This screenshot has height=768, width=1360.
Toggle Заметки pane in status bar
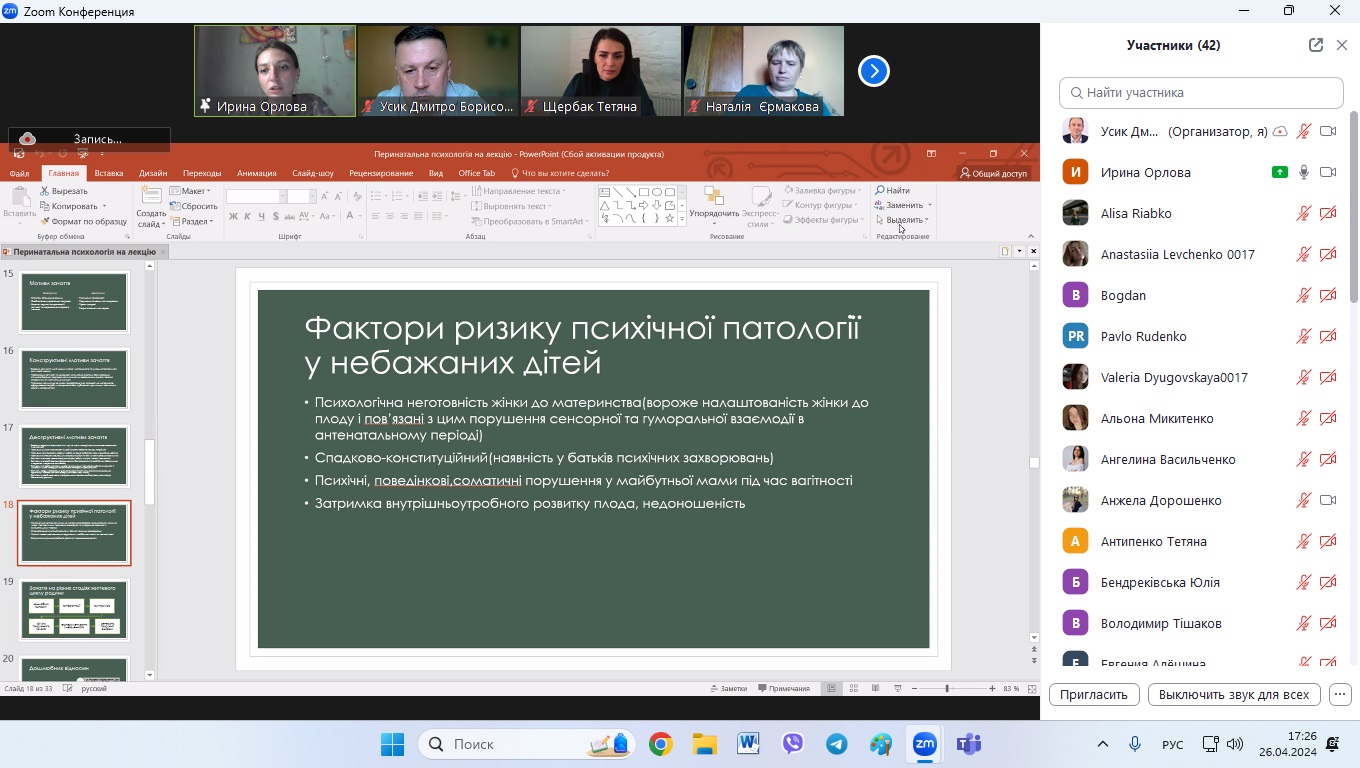tap(728, 688)
